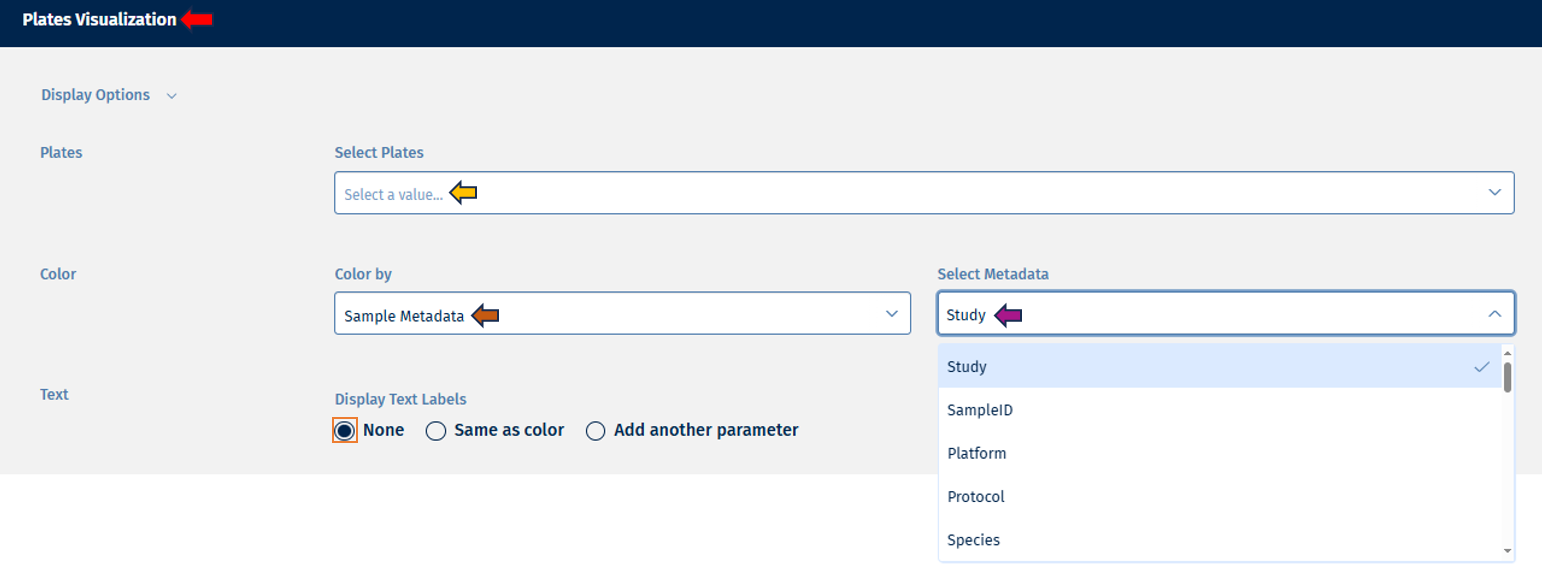
Task: Select Species in the metadata dropdown
Action: [973, 540]
